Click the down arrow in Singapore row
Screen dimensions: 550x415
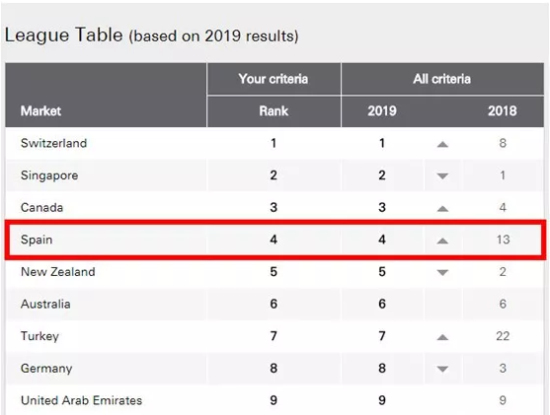click(x=443, y=176)
